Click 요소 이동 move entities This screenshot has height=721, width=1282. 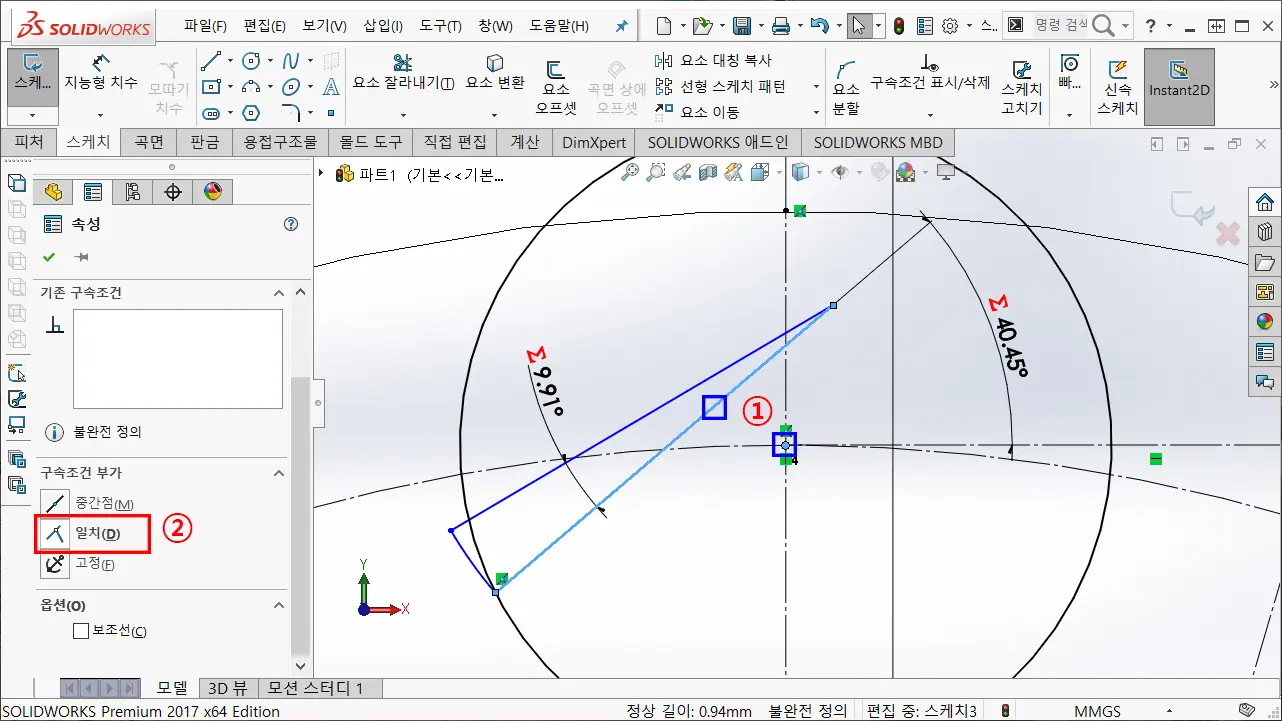coord(697,112)
